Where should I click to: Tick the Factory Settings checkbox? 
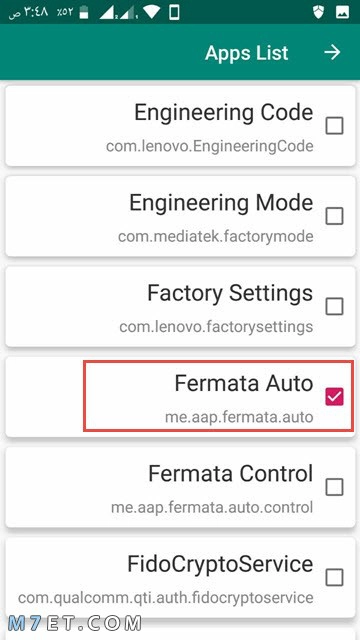[334, 306]
